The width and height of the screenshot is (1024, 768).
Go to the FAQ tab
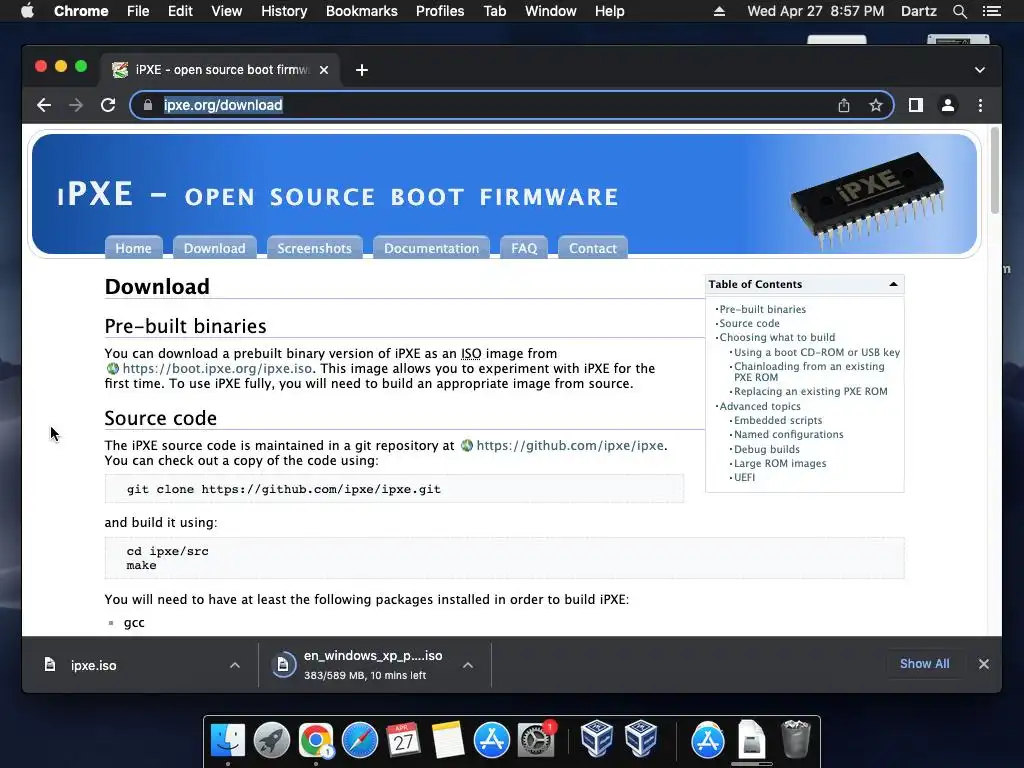pos(524,248)
